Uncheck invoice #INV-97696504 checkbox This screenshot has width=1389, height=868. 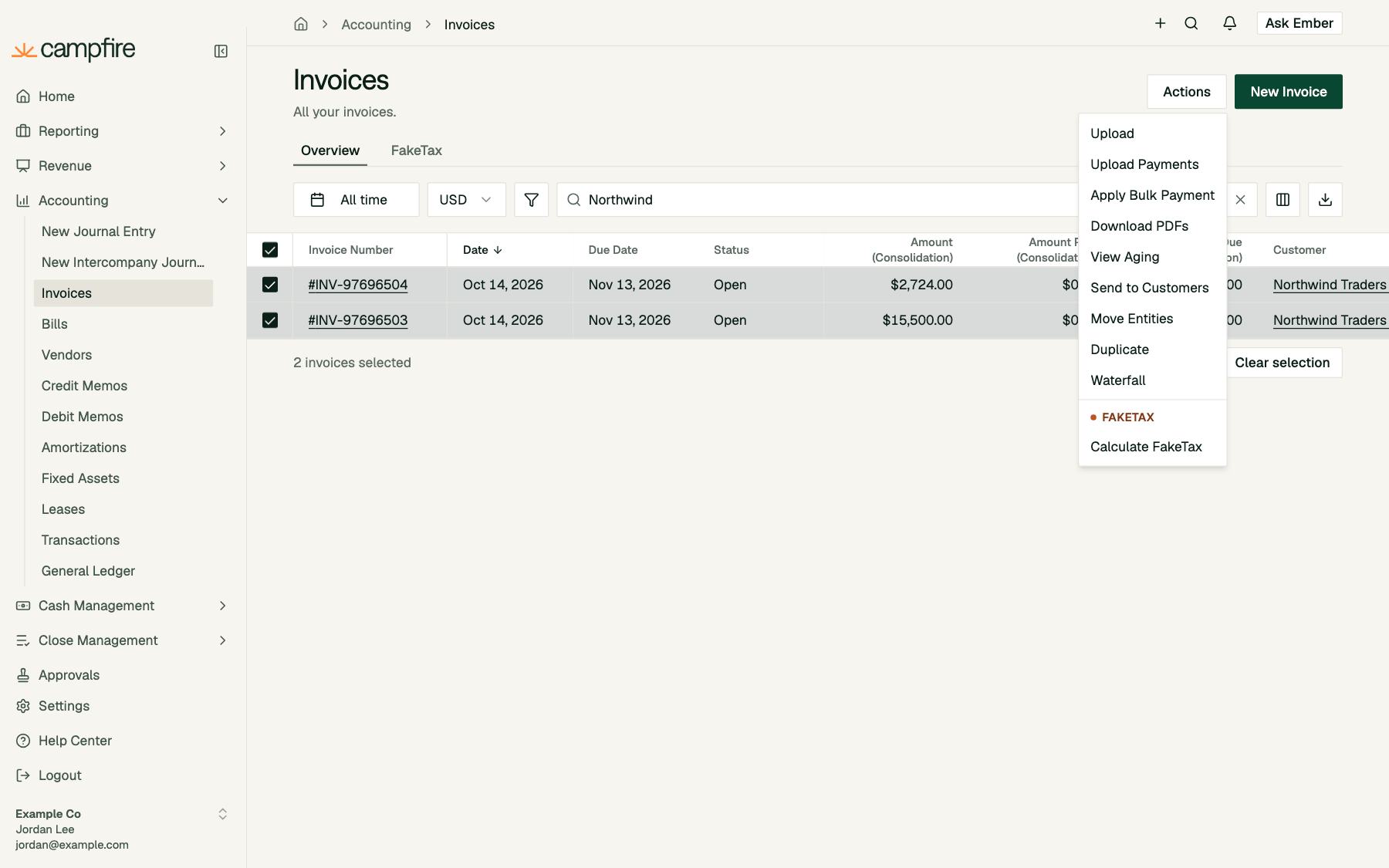point(270,285)
